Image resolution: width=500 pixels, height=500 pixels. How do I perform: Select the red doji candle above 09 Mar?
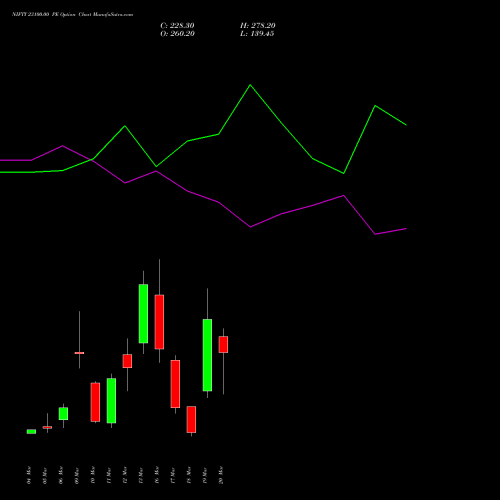79,353
